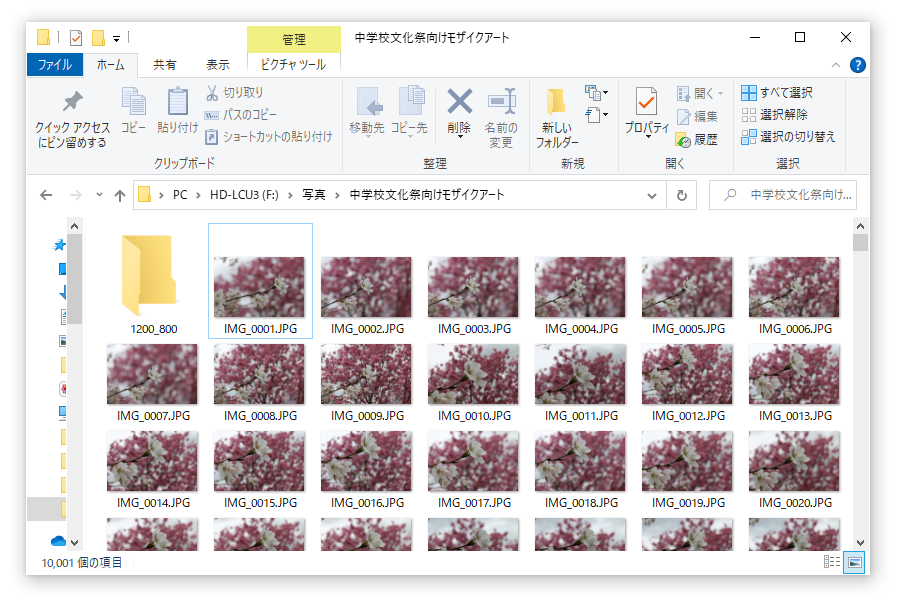Collapse the ribbon with the chevron
This screenshot has height=600, width=900.
click(x=836, y=65)
